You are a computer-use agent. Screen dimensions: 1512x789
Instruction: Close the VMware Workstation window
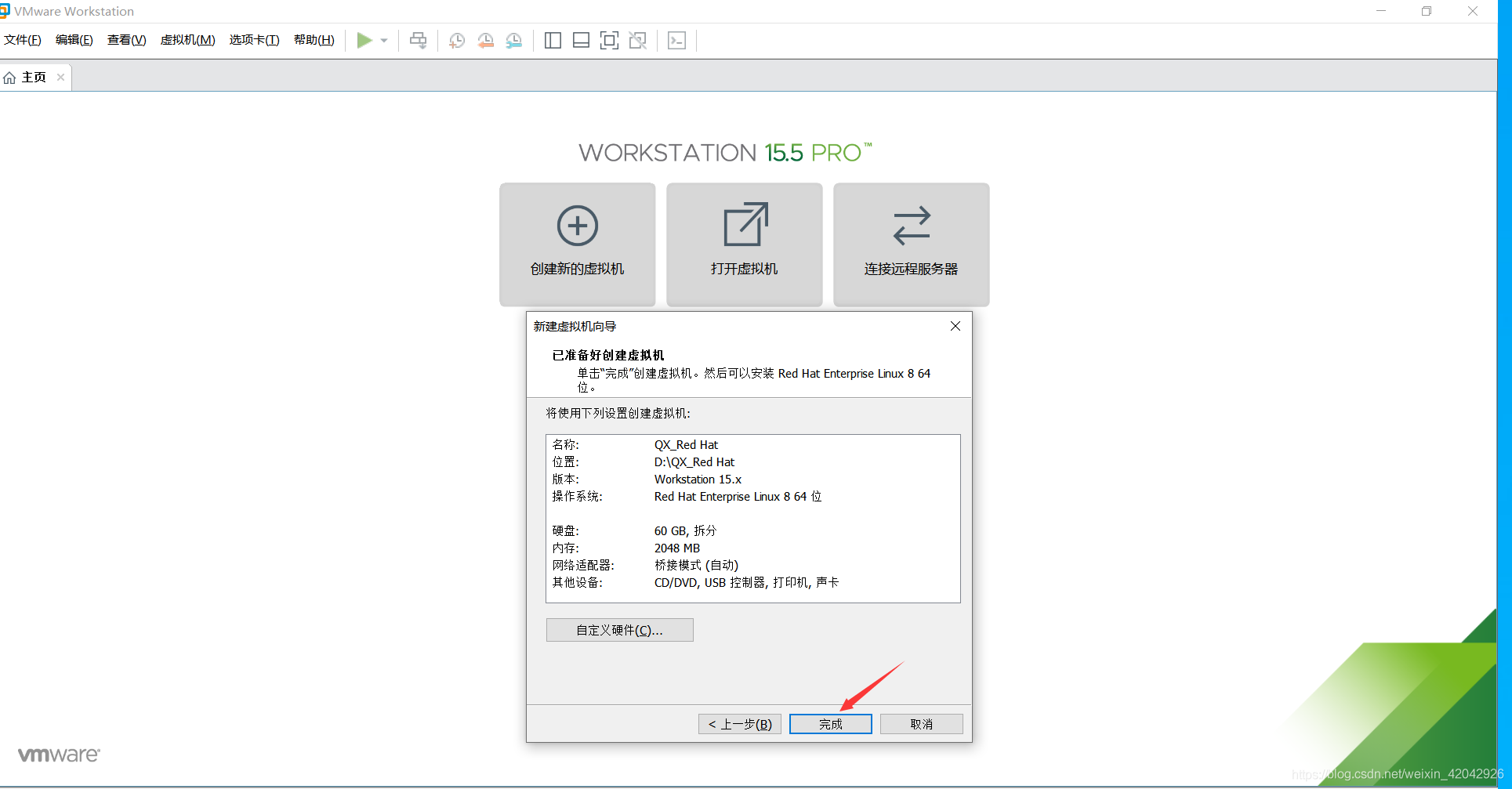pyautogui.click(x=1473, y=11)
